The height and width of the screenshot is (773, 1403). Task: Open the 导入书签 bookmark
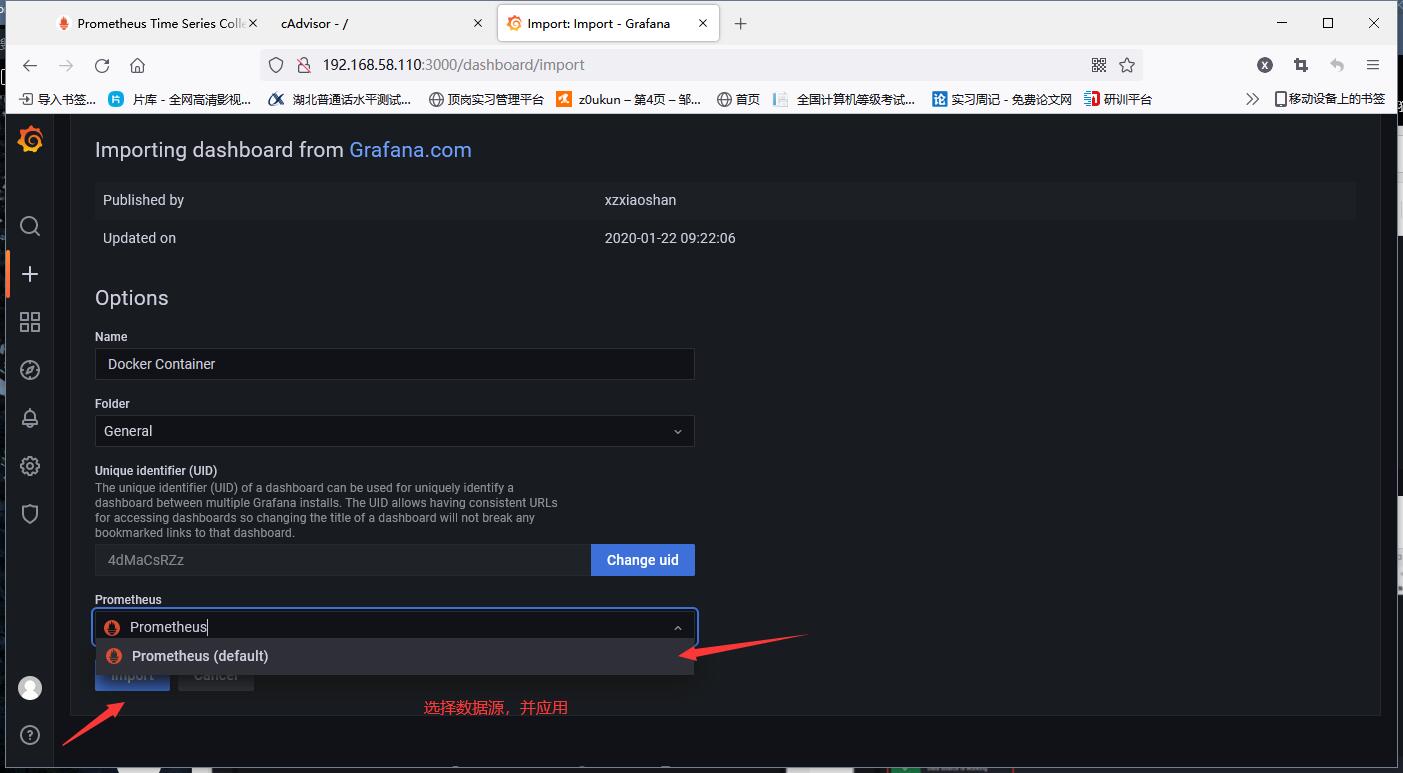click(58, 99)
